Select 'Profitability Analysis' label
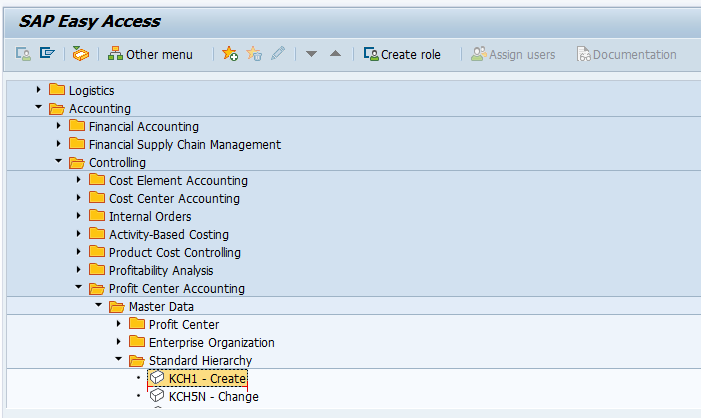 point(161,270)
